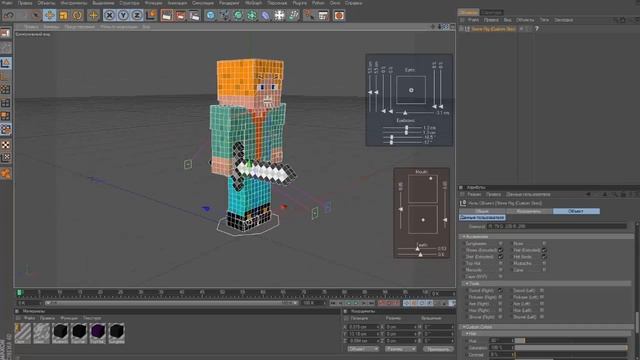The width and height of the screenshot is (640, 360).
Task: Enable the Pickaxe (Right) checkbox
Action: click(x=500, y=297)
